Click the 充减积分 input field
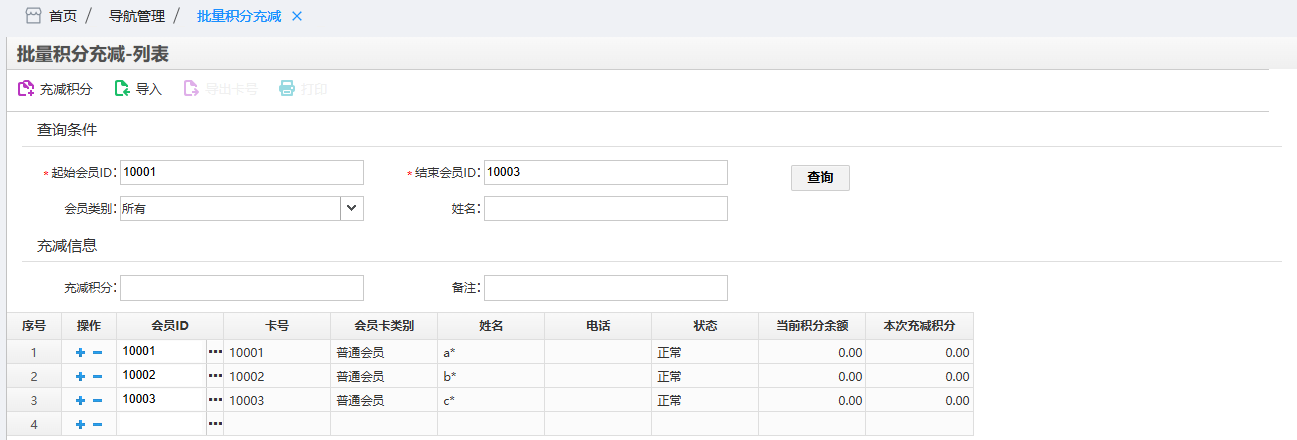 tap(241, 288)
